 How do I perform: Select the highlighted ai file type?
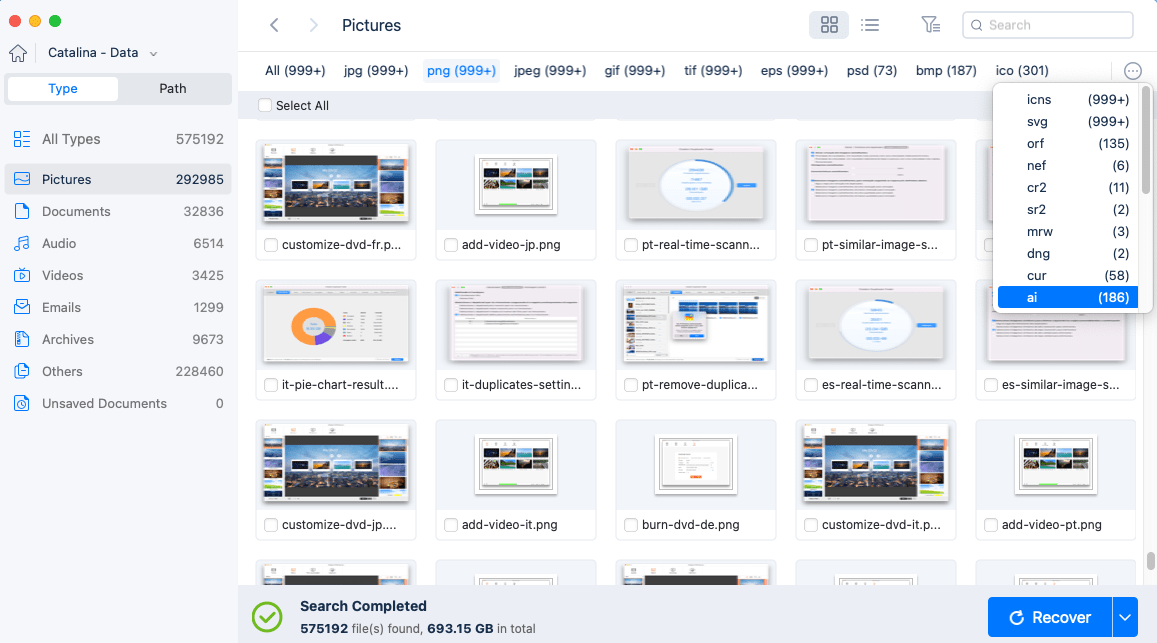[x=1068, y=298]
